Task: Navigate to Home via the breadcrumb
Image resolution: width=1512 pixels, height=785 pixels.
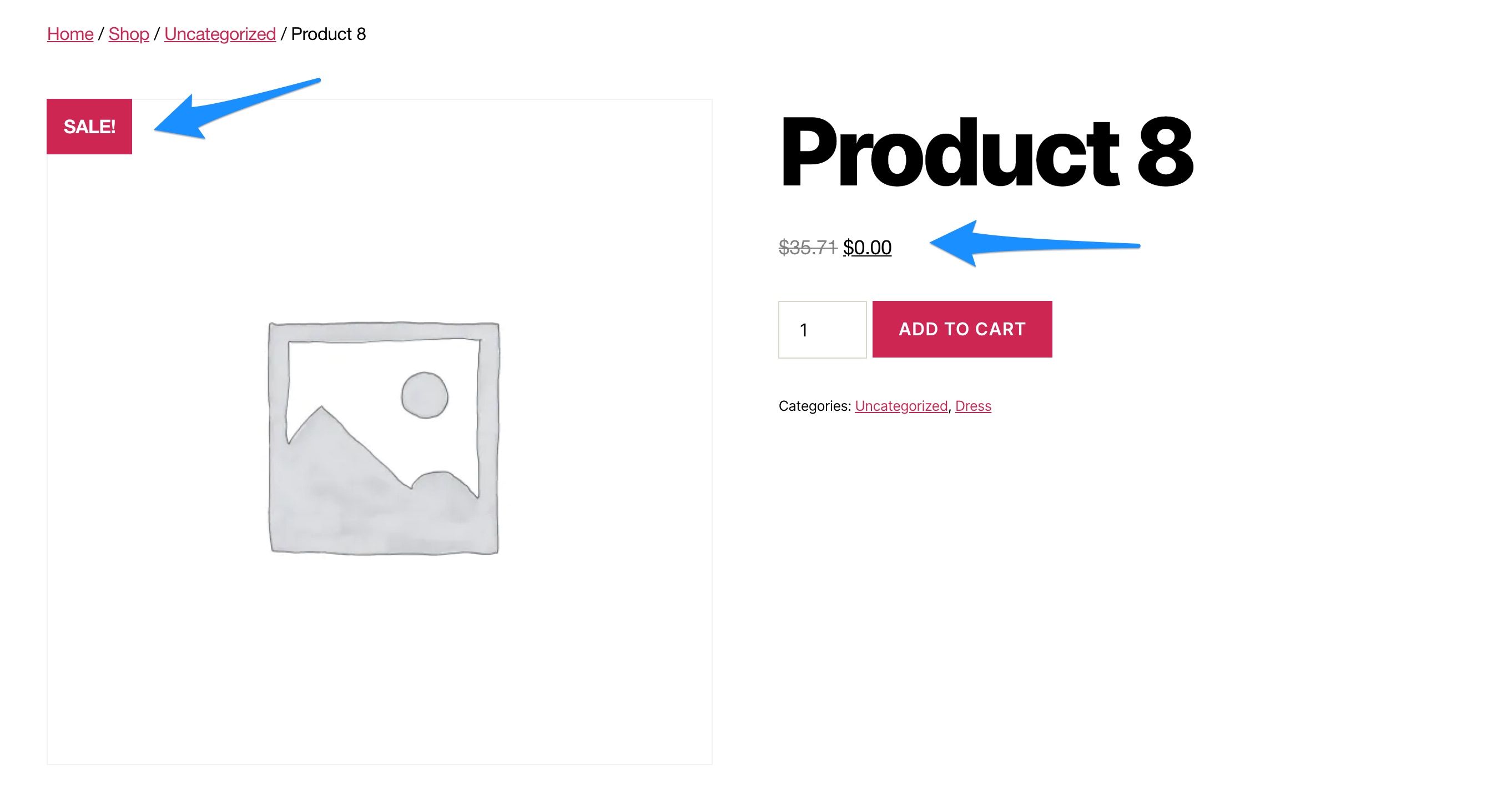Action: pyautogui.click(x=70, y=33)
